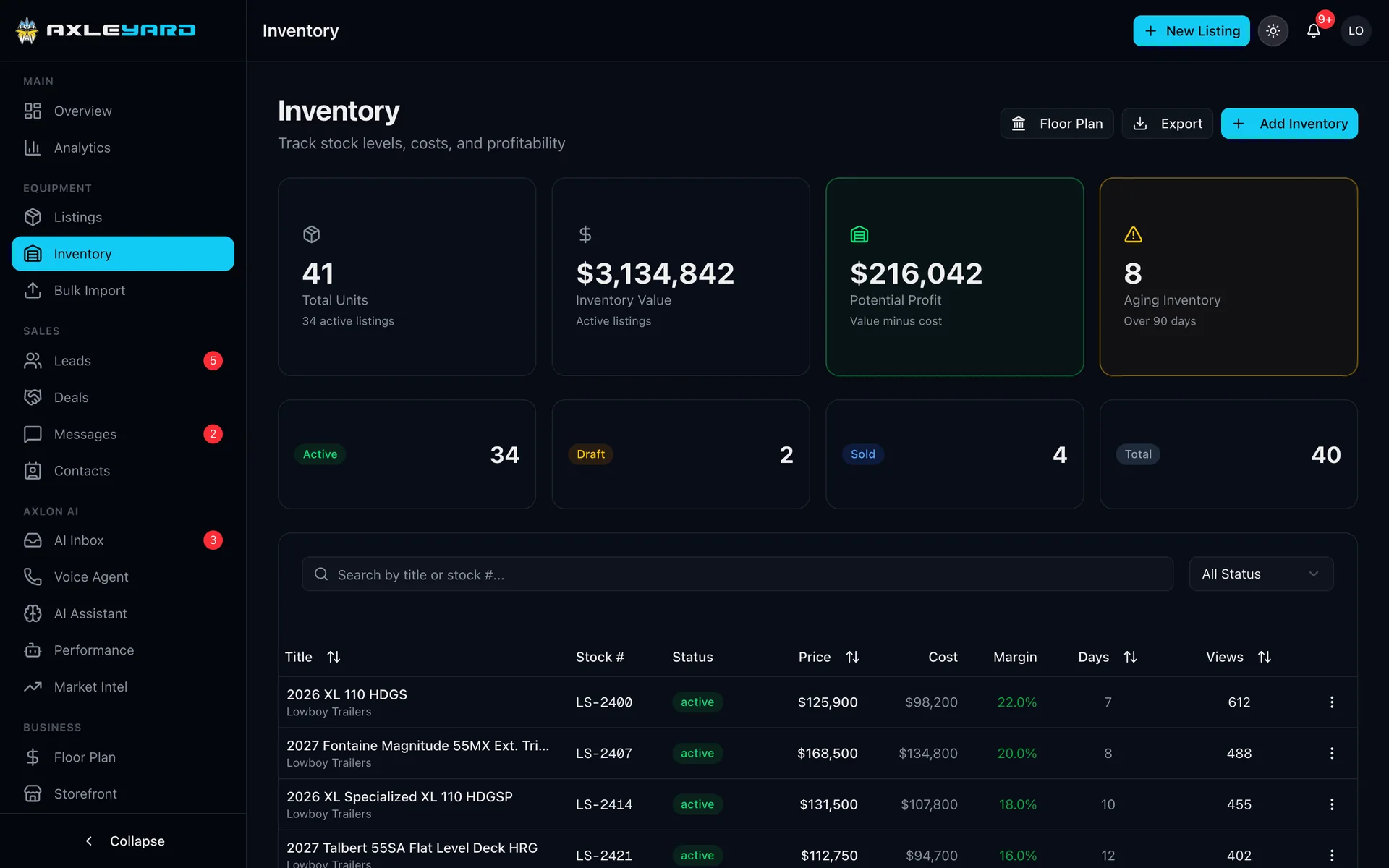Click the AxleYard logo
The width and height of the screenshot is (1389, 868).
106,30
